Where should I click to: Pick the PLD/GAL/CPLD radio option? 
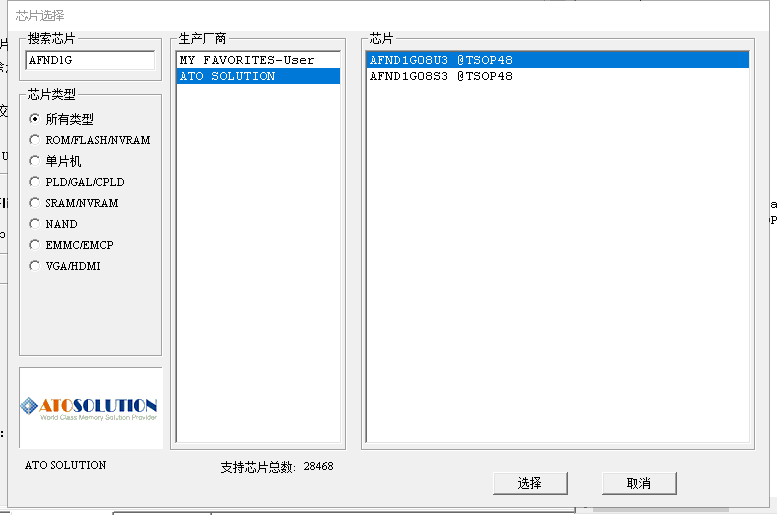[35, 182]
